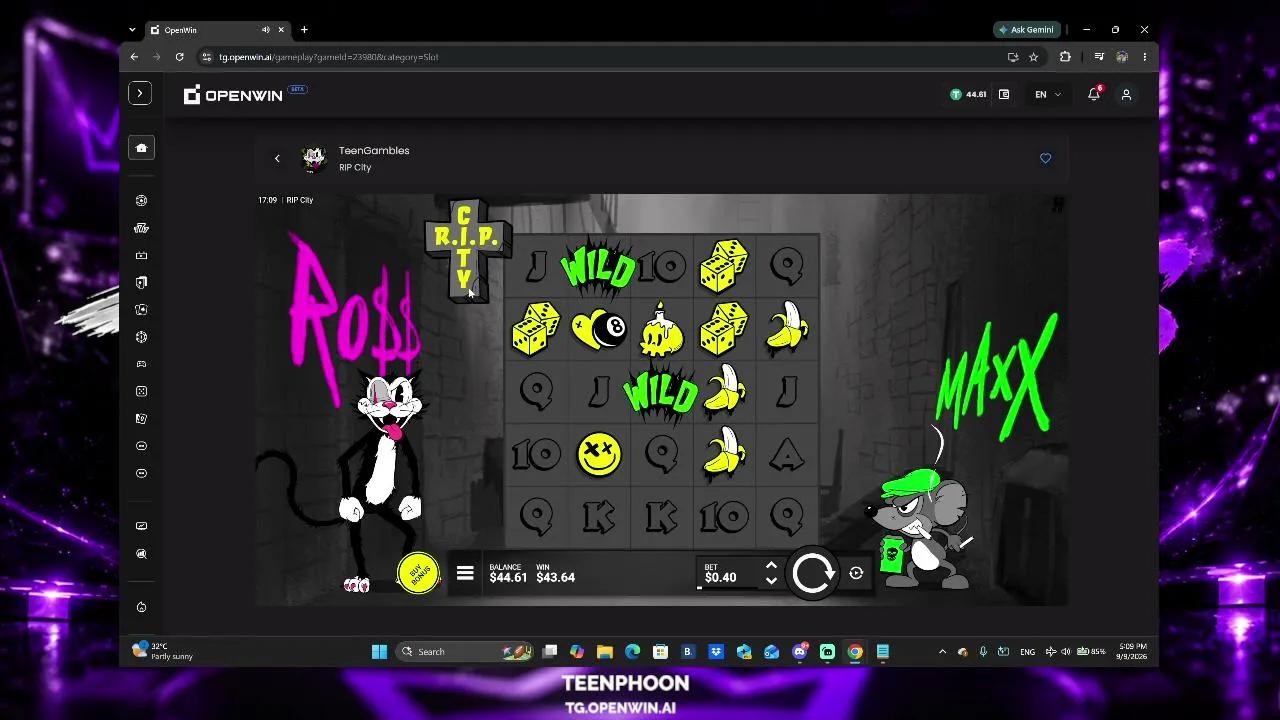The height and width of the screenshot is (720, 1280).
Task: Open Chrome extensions puzzle icon
Action: (1065, 57)
